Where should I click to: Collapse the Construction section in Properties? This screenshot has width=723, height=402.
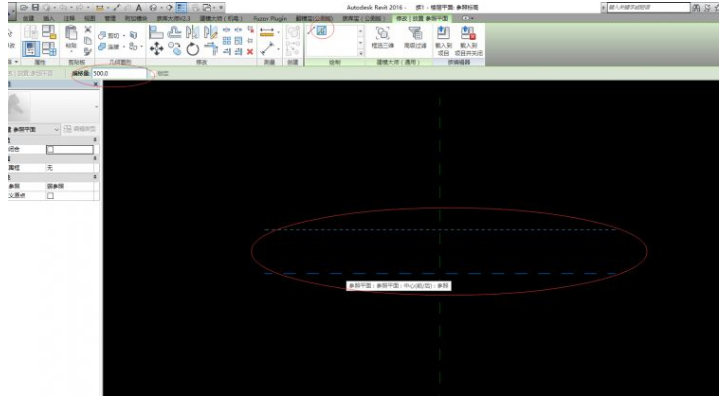click(x=96, y=140)
